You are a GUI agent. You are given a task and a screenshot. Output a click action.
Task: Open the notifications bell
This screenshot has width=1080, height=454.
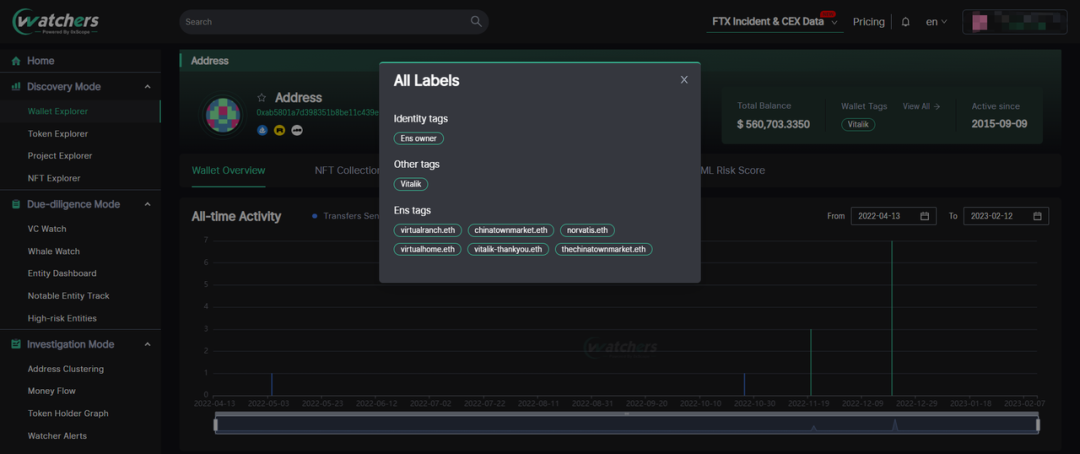(906, 22)
